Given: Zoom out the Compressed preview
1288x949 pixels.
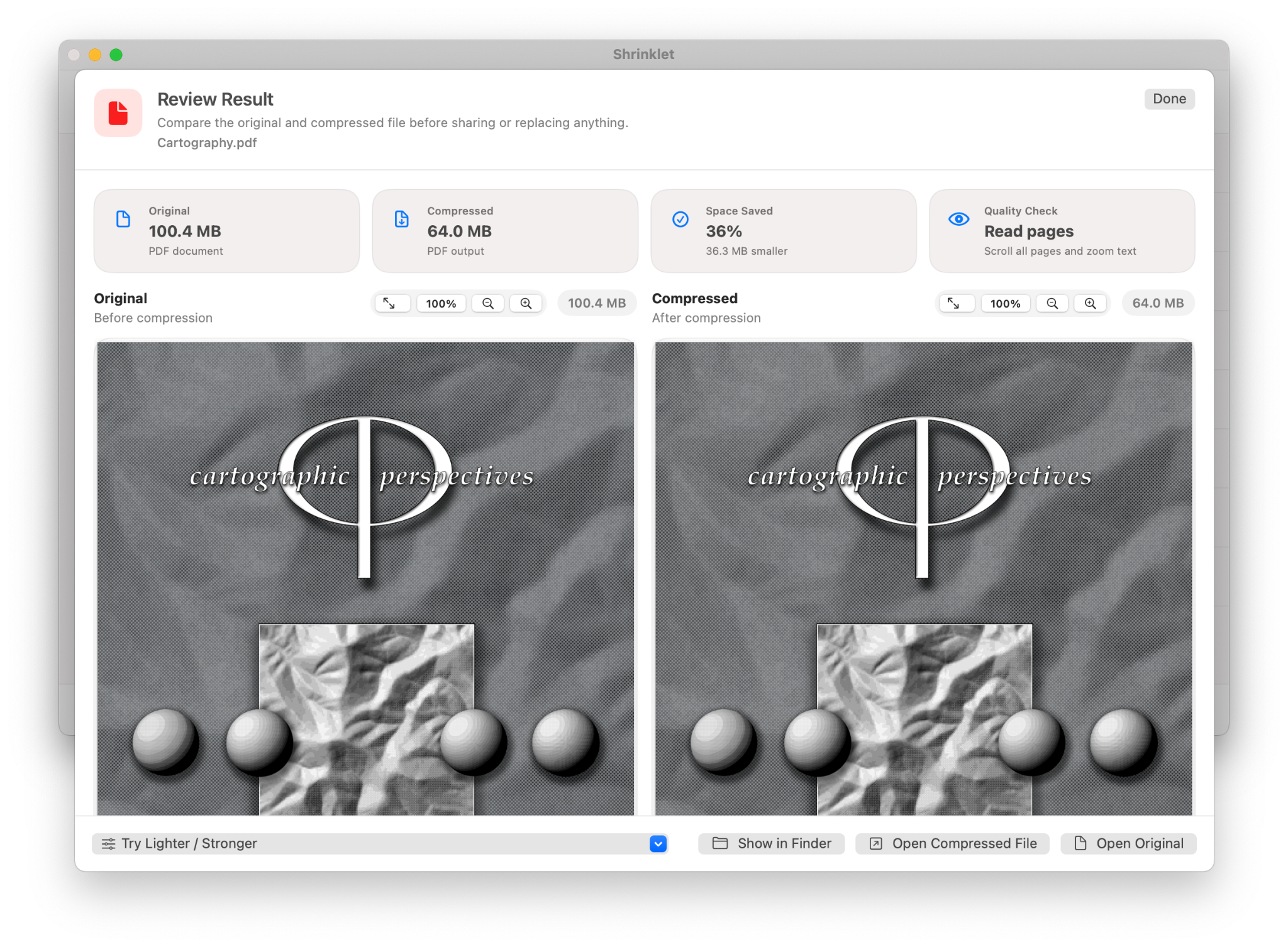Looking at the screenshot, I should coord(1052,303).
